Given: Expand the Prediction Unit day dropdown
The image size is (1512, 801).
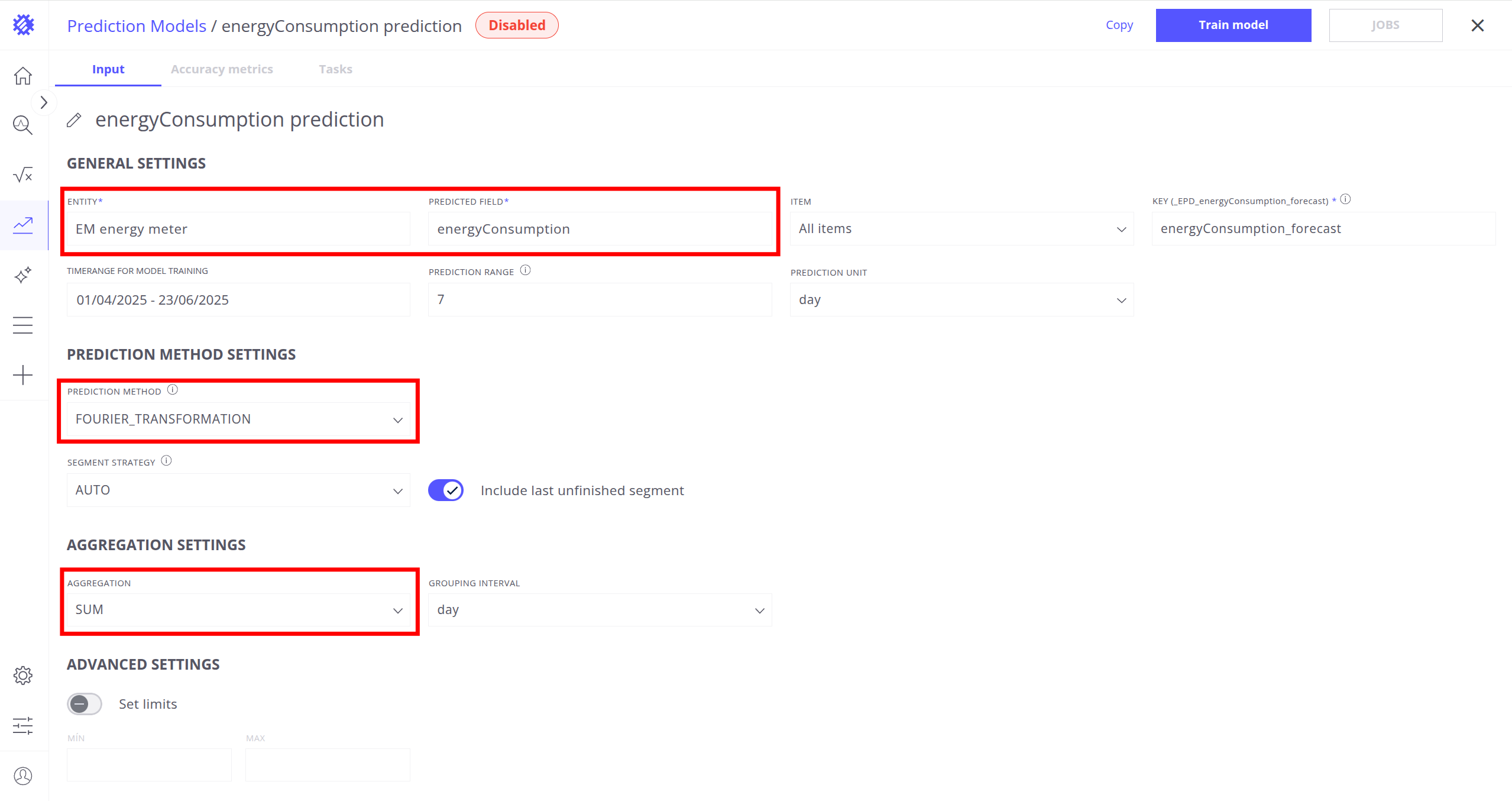Looking at the screenshot, I should click(x=961, y=300).
